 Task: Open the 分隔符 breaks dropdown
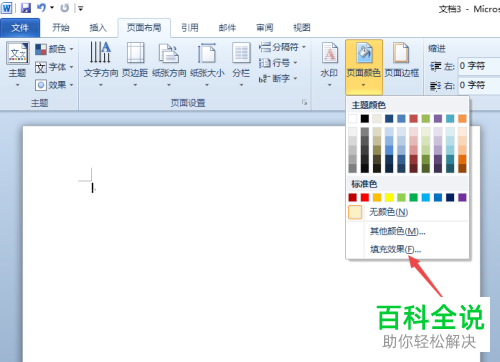[283, 47]
